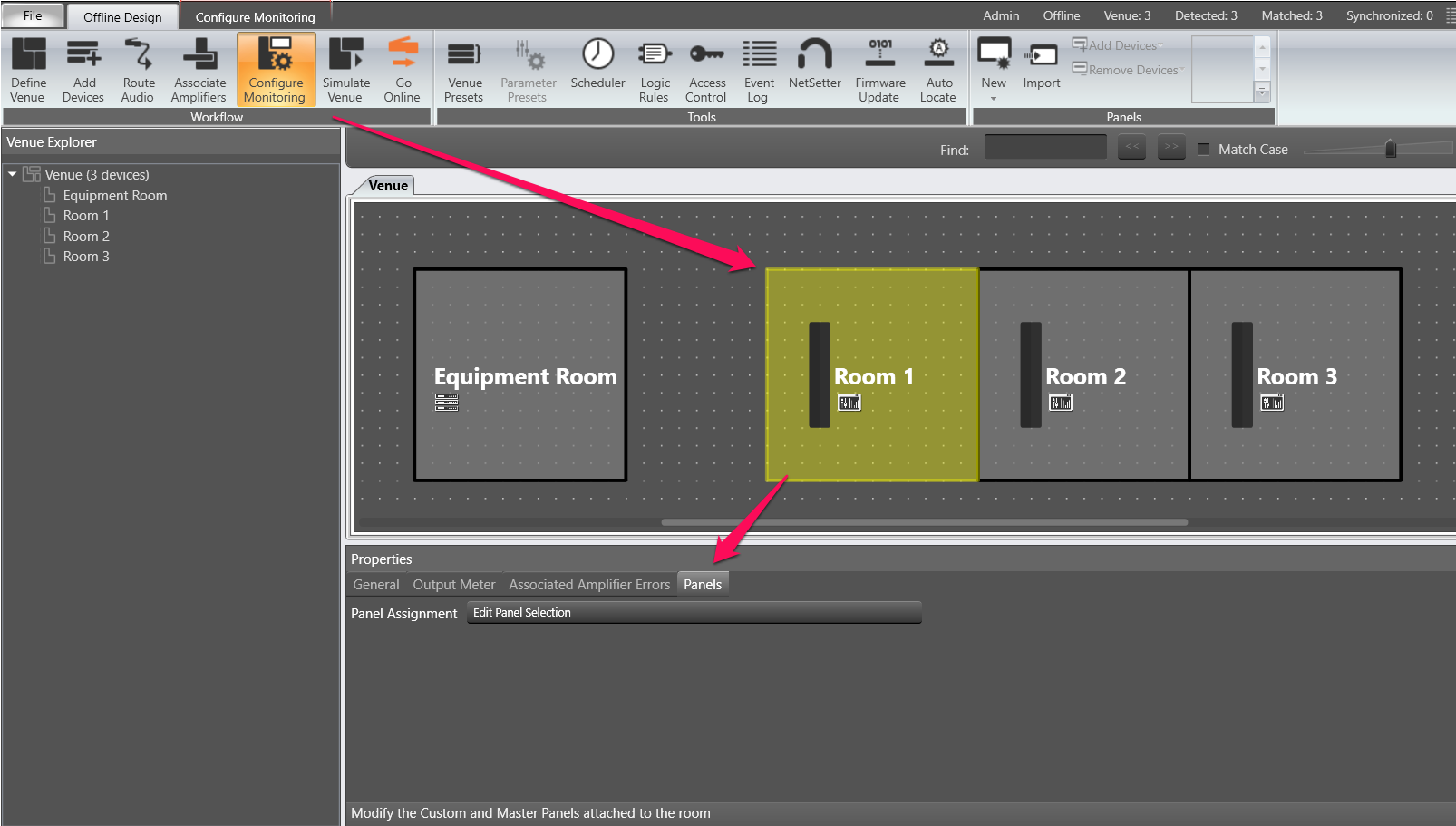The height and width of the screenshot is (826, 1456).
Task: Open Access Control settings
Action: (x=706, y=70)
